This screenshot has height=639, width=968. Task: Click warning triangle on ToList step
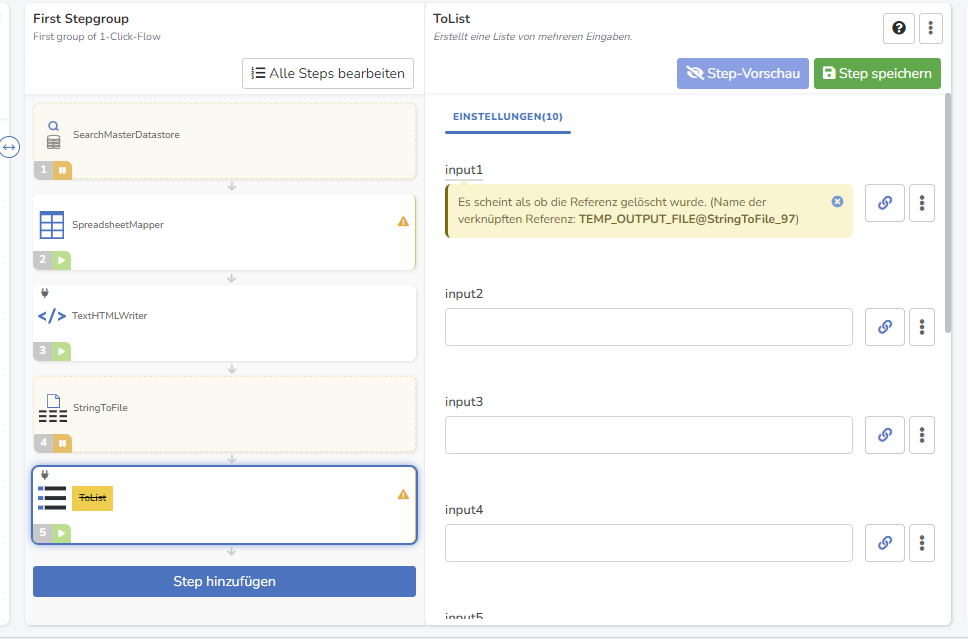tap(403, 494)
